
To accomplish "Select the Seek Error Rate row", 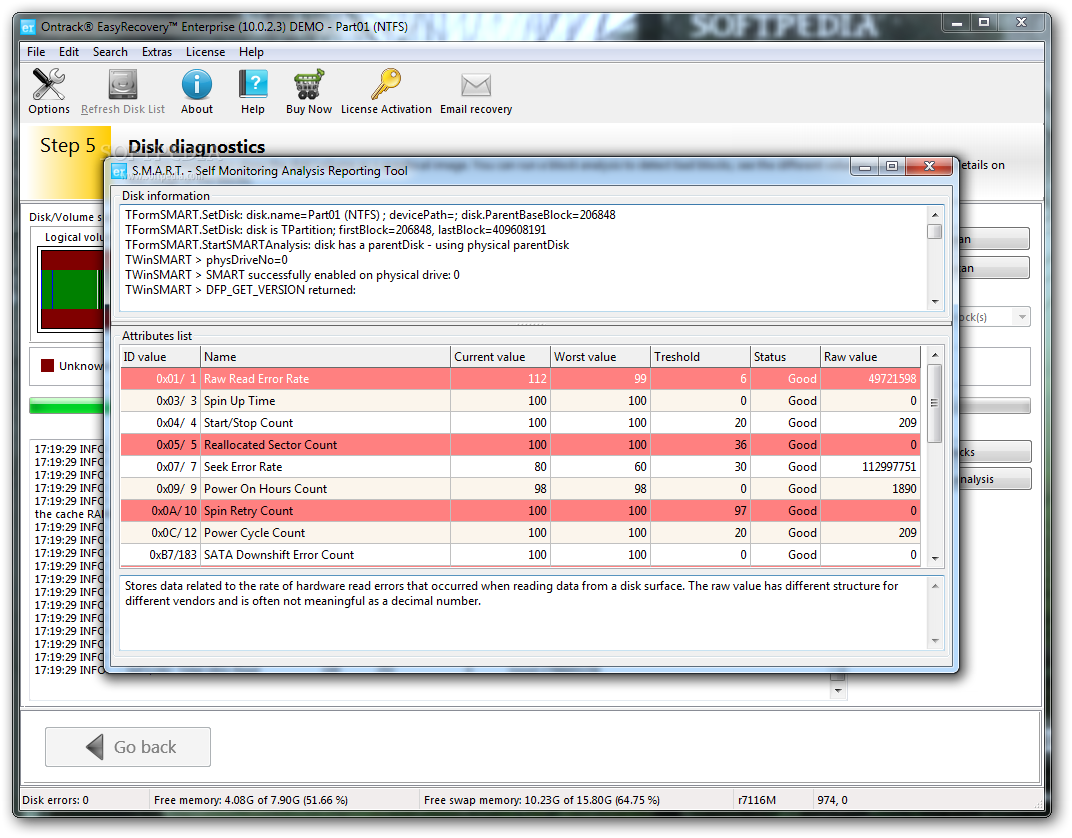I will [x=520, y=467].
